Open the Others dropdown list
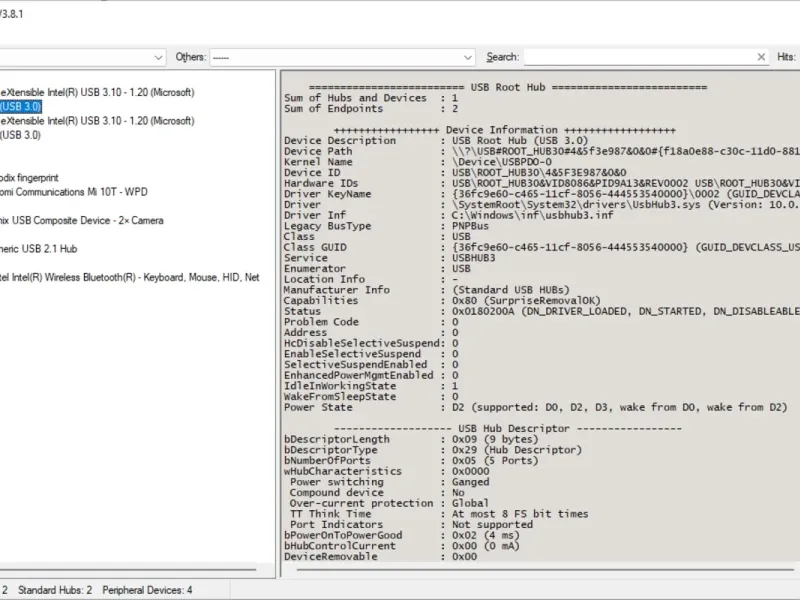 342,57
